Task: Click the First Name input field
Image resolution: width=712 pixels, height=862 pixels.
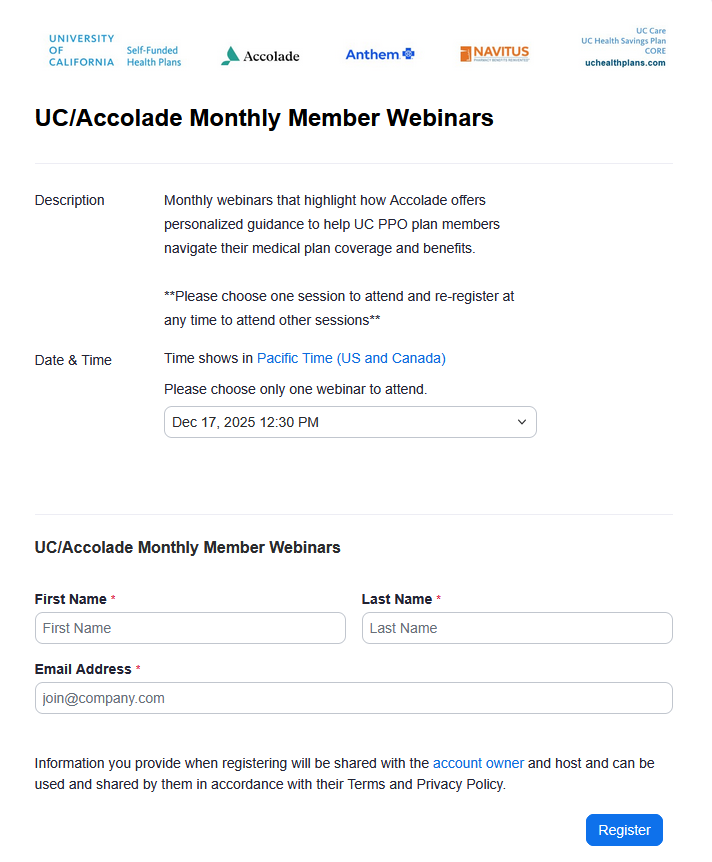Action: pos(190,628)
